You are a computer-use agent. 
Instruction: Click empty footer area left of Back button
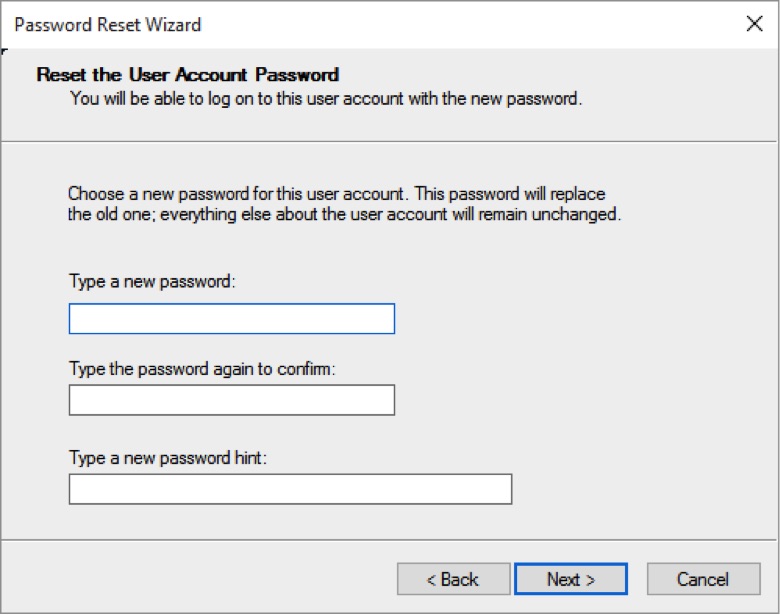tap(199, 577)
